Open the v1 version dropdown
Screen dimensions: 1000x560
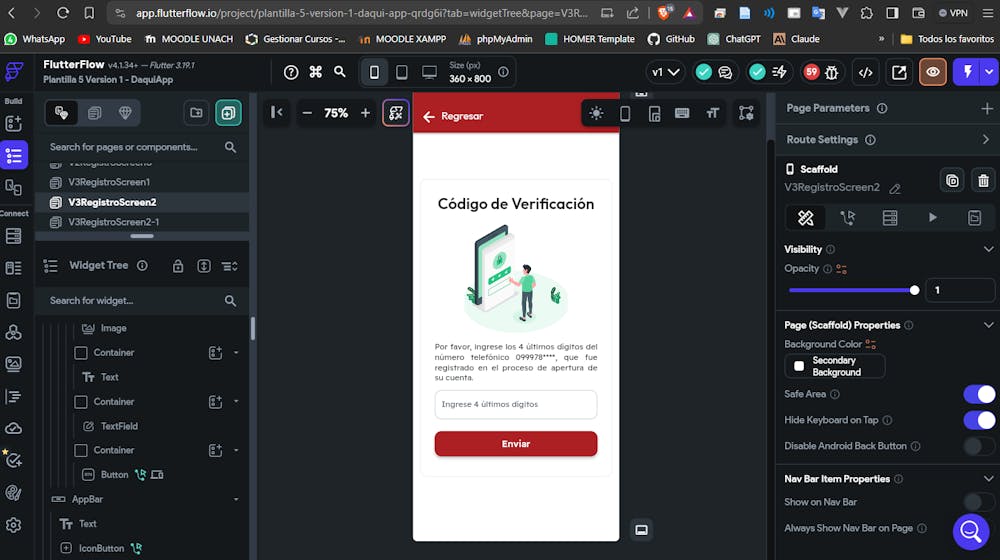(x=665, y=72)
